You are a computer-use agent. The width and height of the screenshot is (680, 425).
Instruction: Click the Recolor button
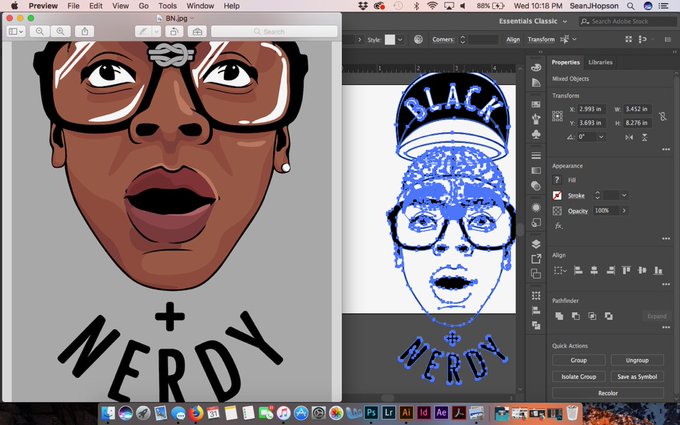pyautogui.click(x=608, y=393)
